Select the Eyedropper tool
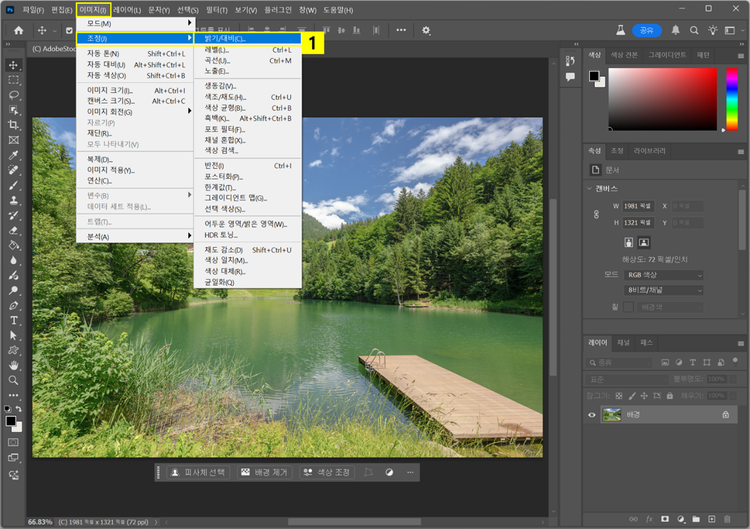750x529 pixels. [x=14, y=156]
